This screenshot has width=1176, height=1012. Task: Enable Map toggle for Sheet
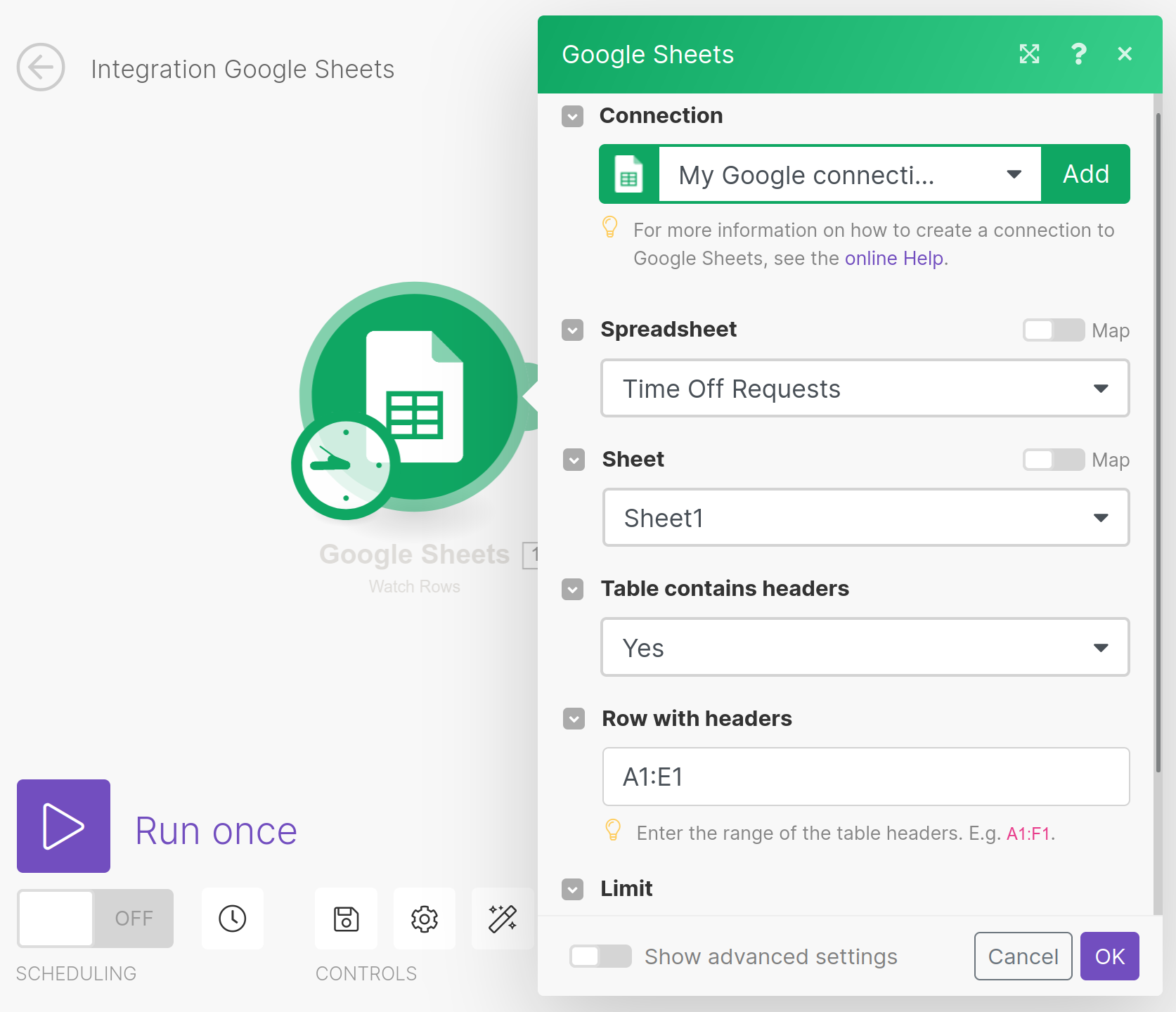pyautogui.click(x=1054, y=460)
